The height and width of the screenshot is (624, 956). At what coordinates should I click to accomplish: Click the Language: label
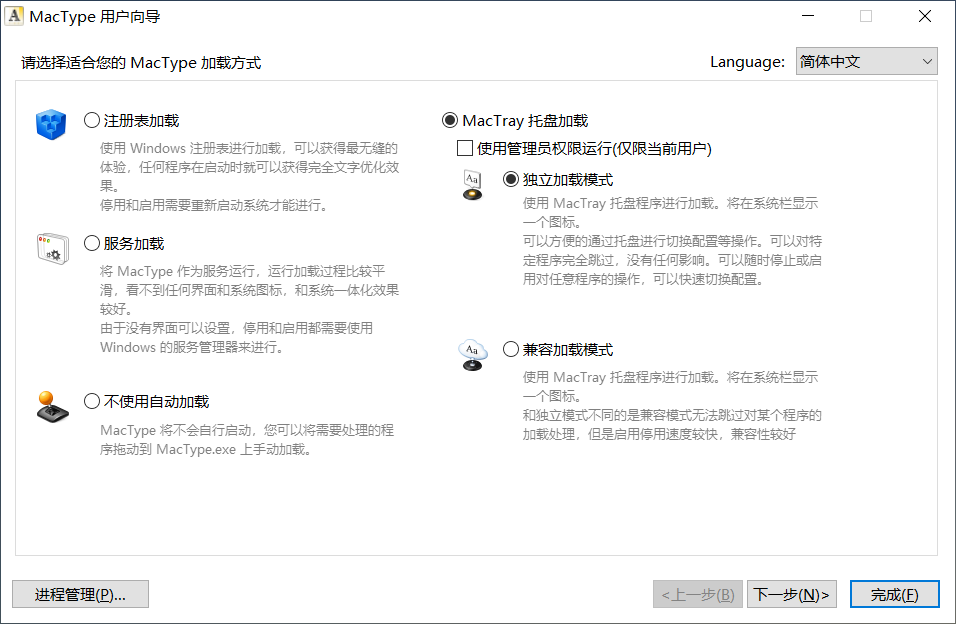point(747,62)
